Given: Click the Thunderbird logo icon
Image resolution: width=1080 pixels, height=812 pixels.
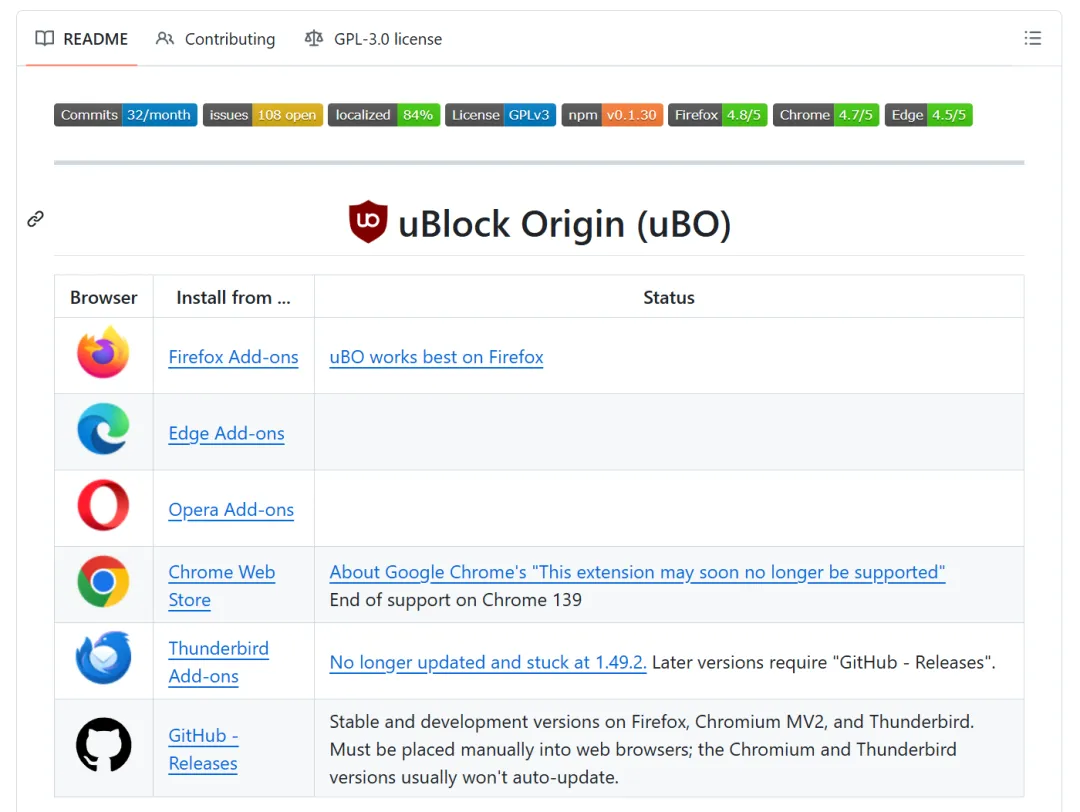Looking at the screenshot, I should pos(103,659).
